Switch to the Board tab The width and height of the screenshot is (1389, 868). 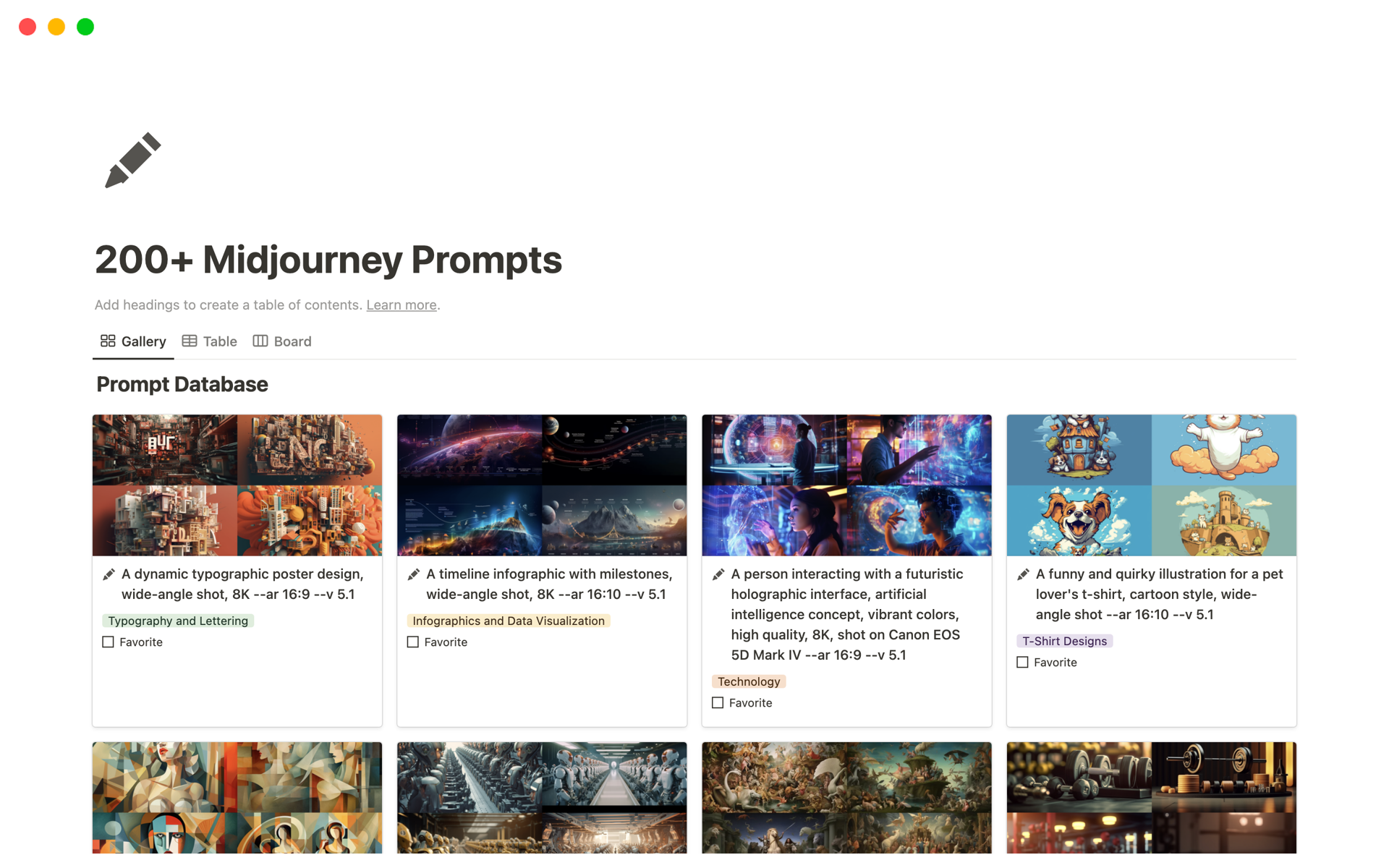(x=282, y=341)
